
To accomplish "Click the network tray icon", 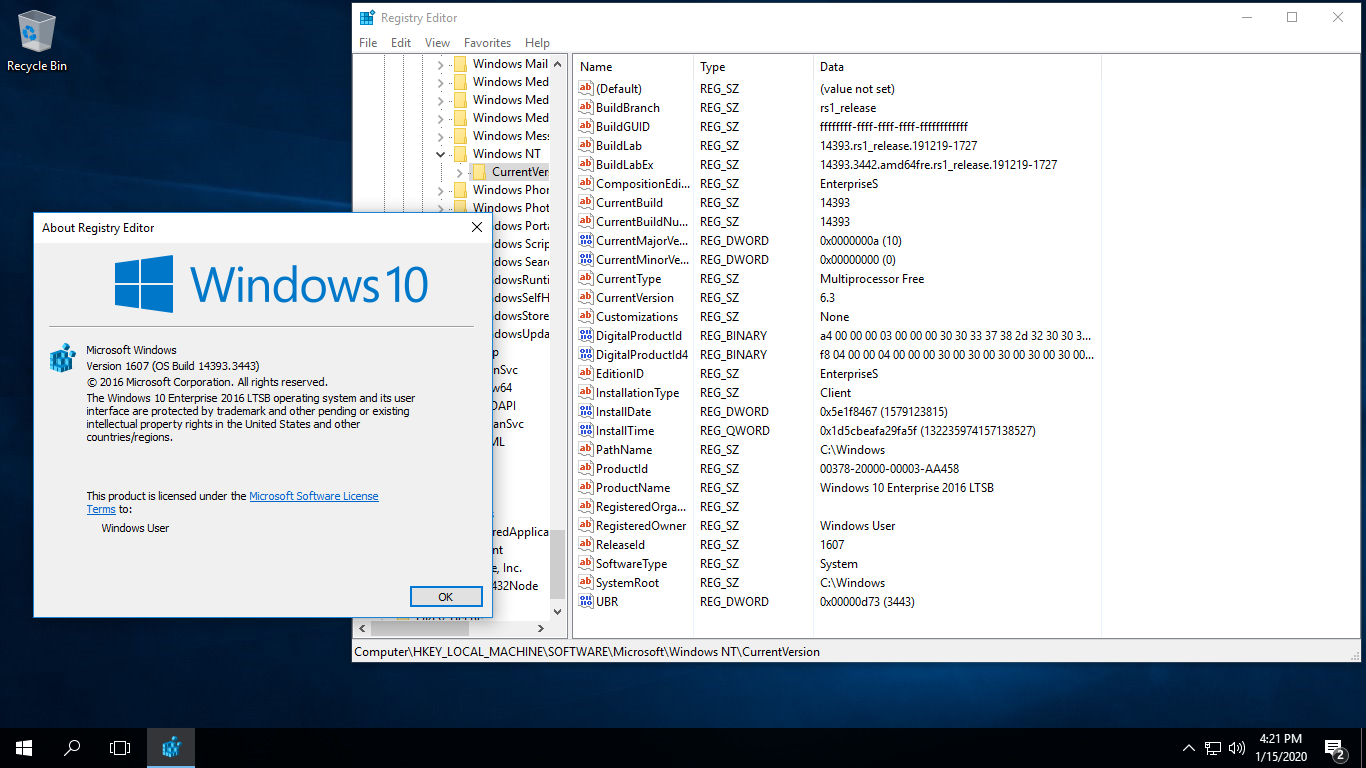I will (x=1213, y=748).
